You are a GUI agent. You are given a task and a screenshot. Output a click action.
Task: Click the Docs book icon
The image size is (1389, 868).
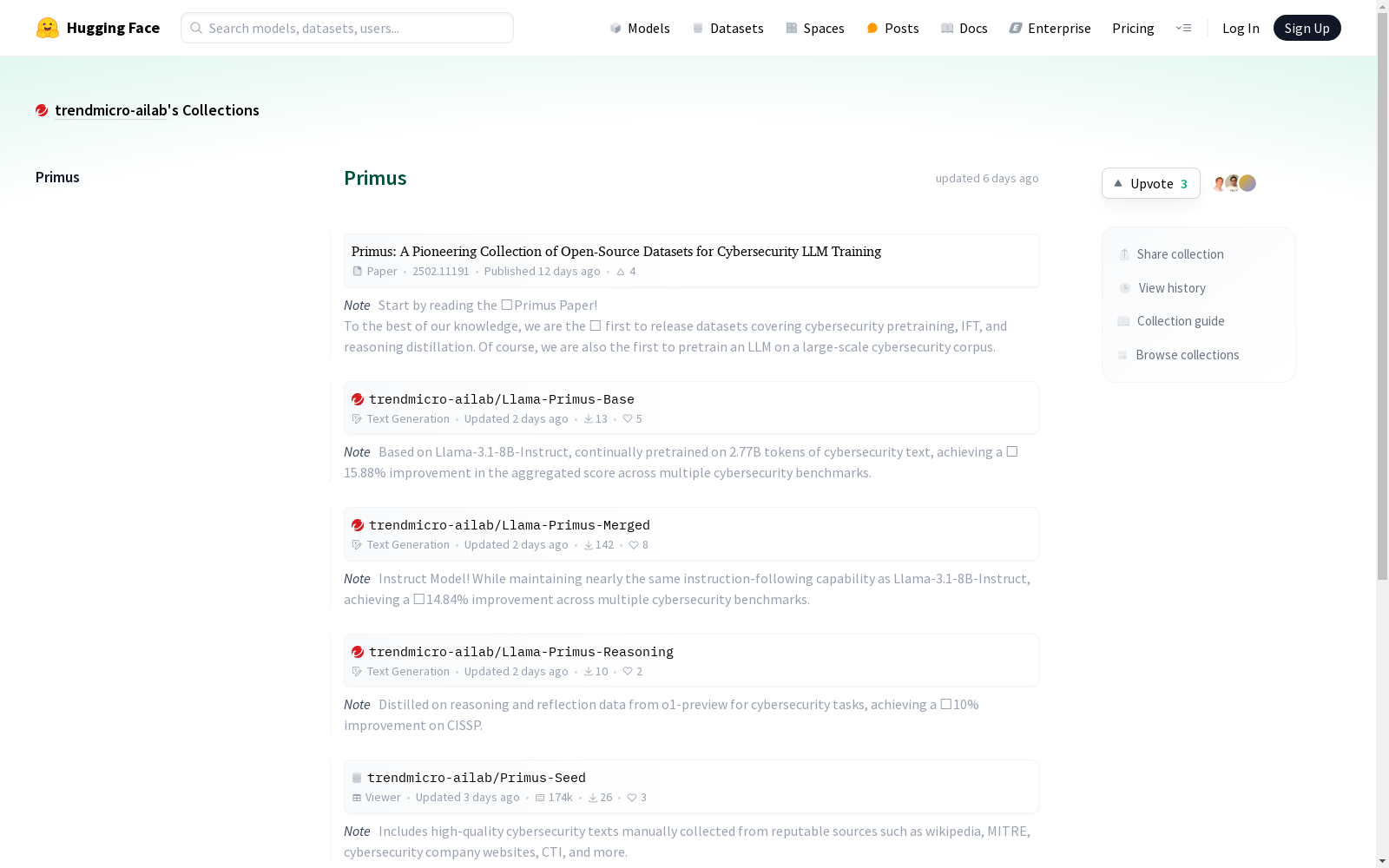pyautogui.click(x=947, y=28)
